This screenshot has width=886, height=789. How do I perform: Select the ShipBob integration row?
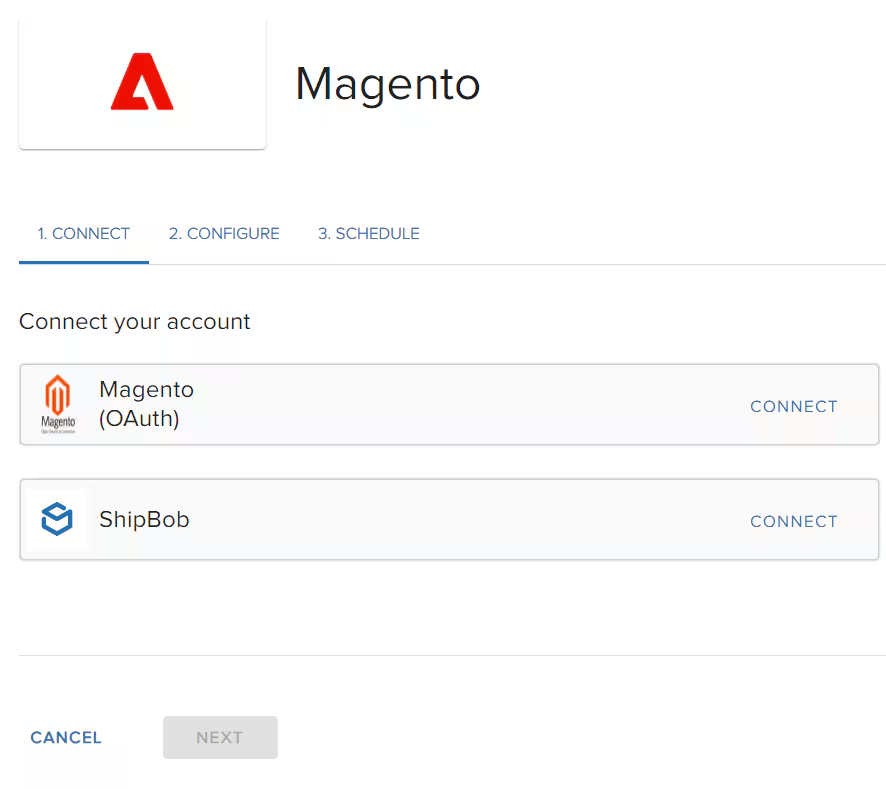click(x=400, y=519)
